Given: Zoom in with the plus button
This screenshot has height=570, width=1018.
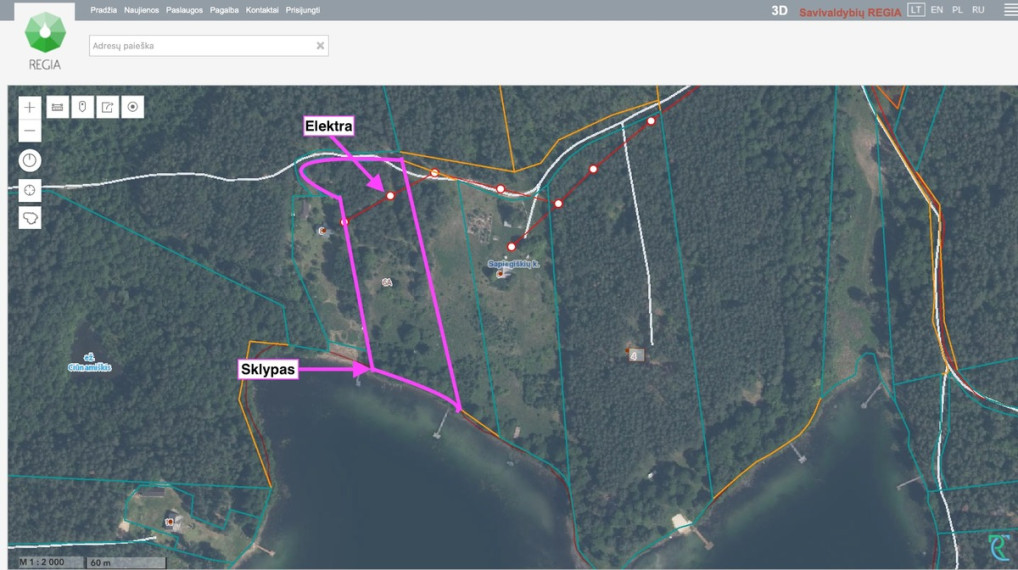Looking at the screenshot, I should [30, 107].
